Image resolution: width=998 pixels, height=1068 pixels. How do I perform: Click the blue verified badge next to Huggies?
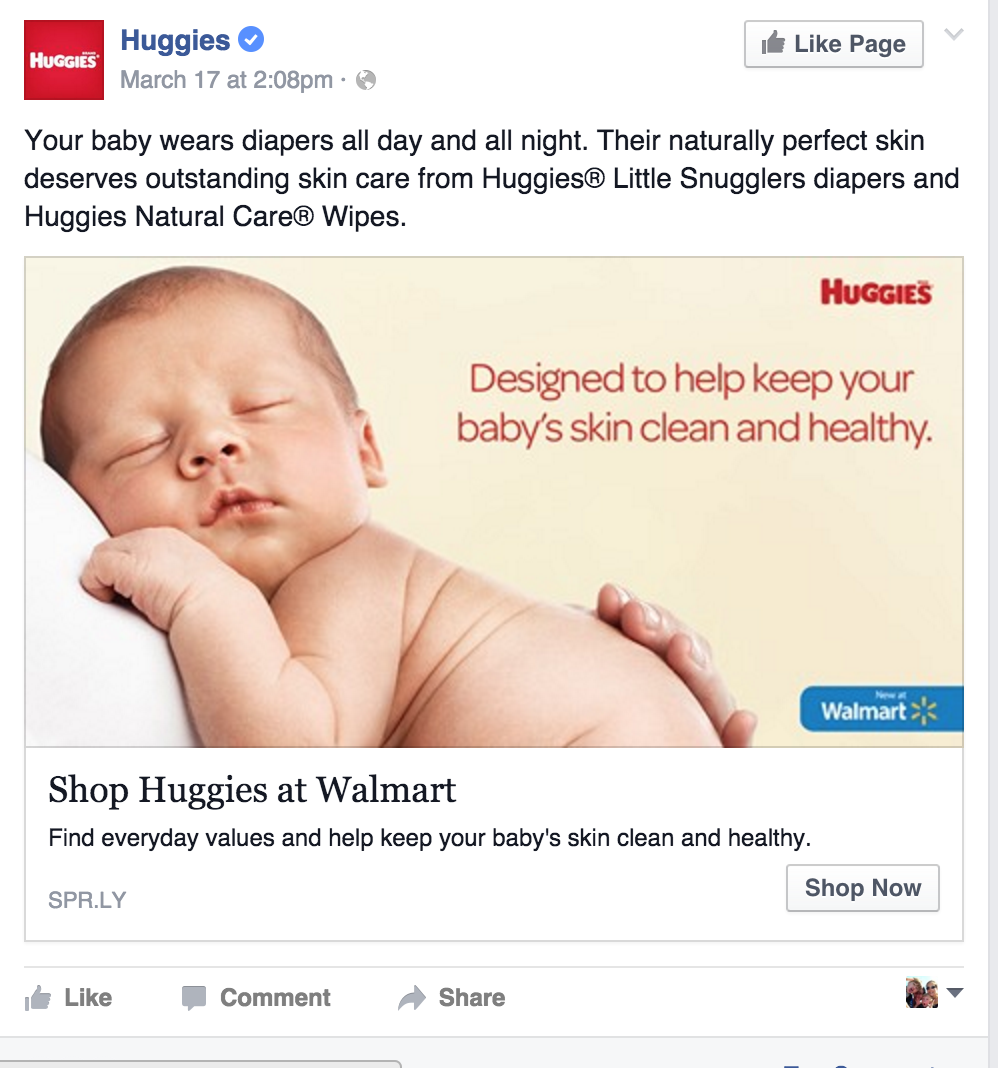pos(251,40)
